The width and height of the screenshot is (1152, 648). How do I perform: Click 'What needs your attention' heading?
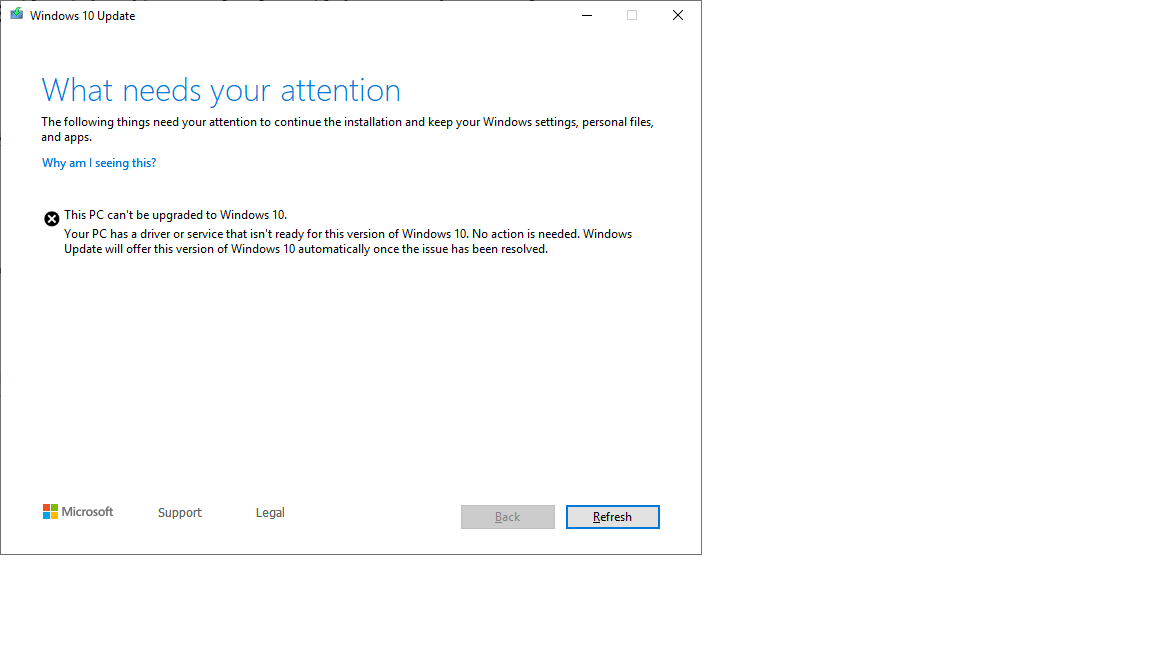[221, 90]
